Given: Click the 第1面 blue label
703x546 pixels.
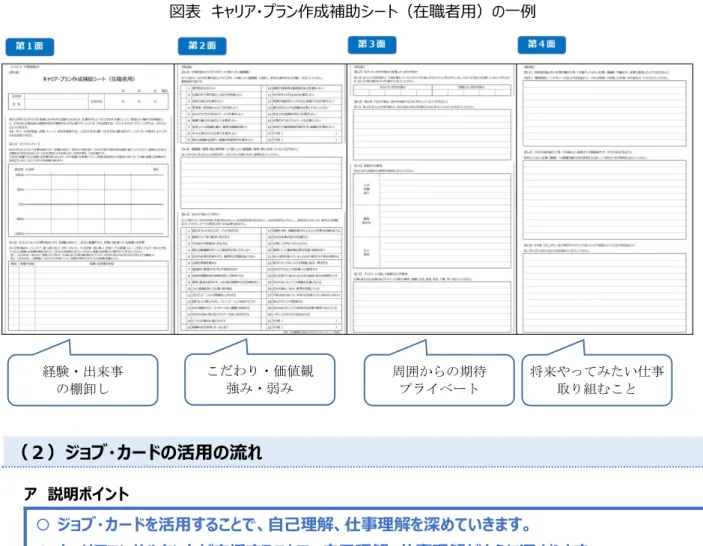Looking at the screenshot, I should [30, 47].
